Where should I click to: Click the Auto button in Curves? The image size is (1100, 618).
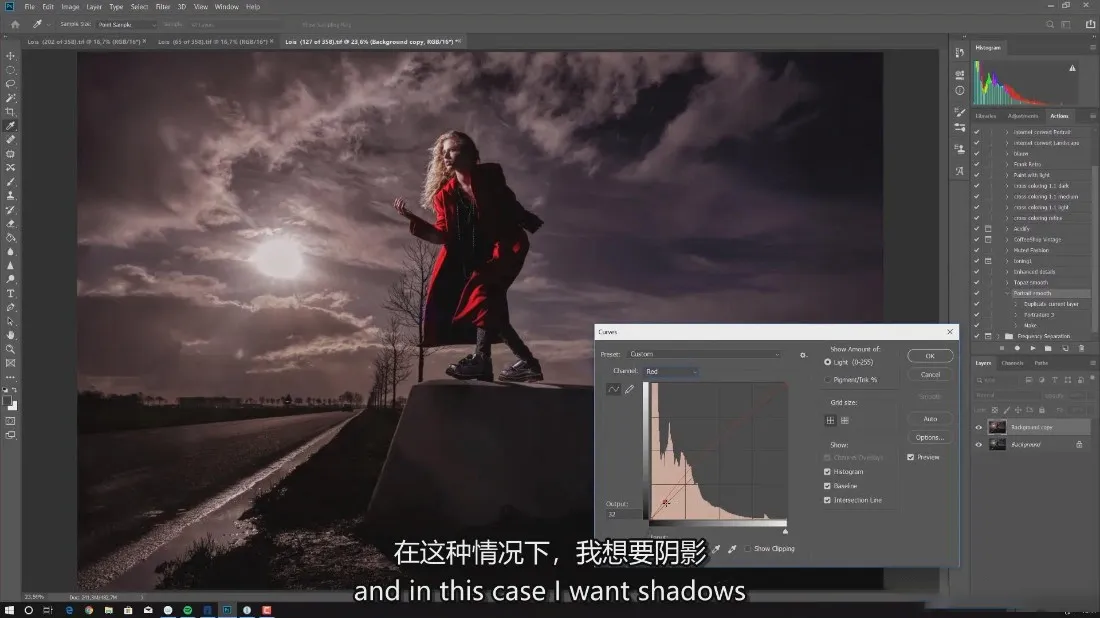pos(930,419)
